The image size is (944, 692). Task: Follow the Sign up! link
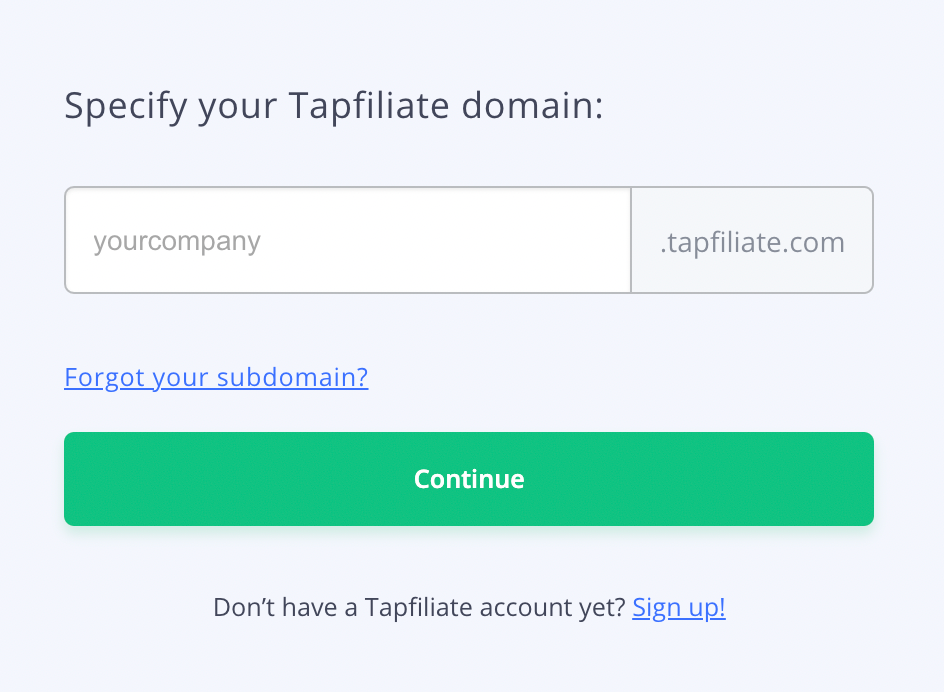679,607
